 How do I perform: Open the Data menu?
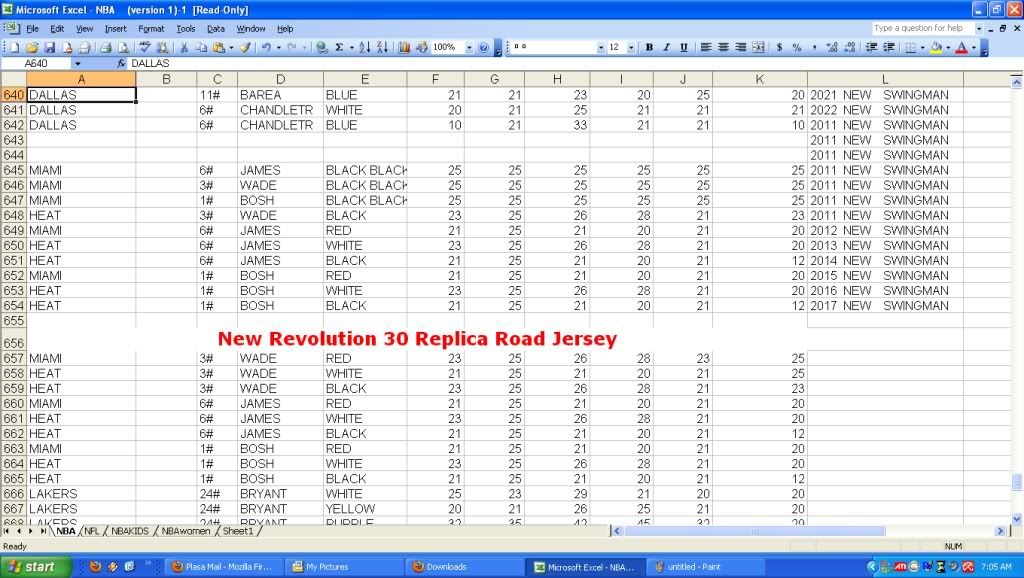coord(216,29)
